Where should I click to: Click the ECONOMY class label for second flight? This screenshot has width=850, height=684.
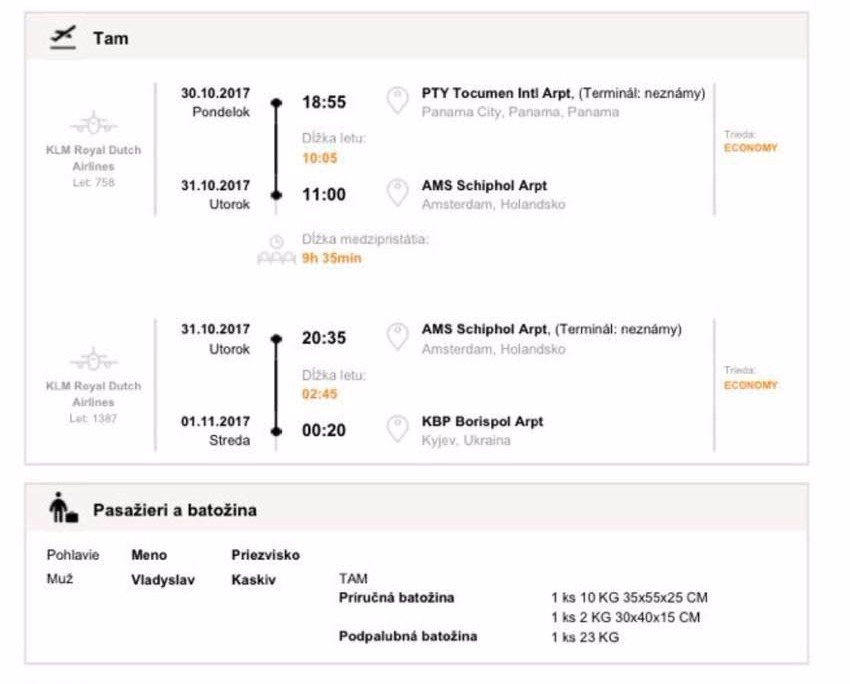pos(750,385)
